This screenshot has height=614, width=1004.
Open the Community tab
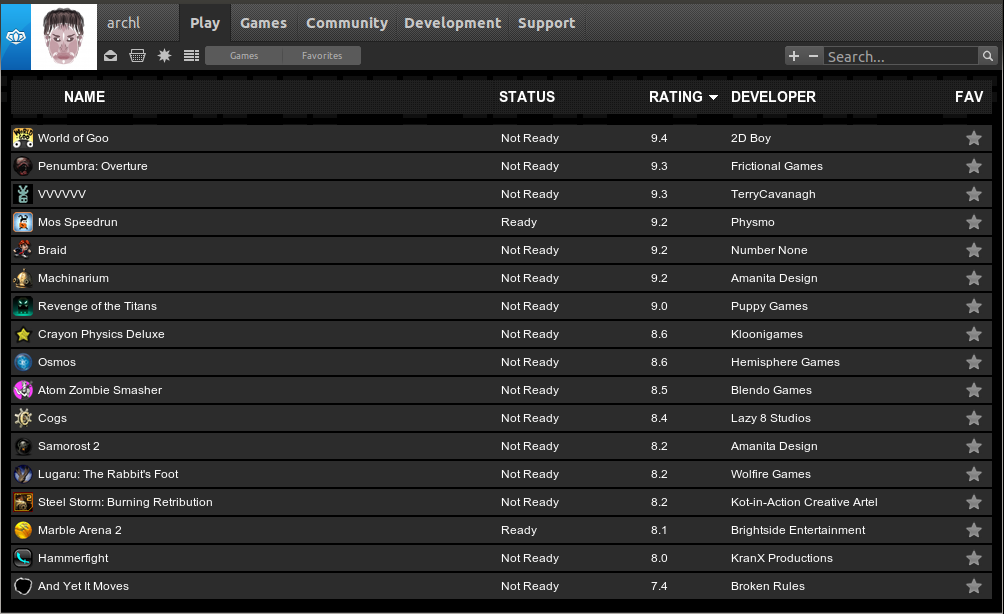tap(347, 23)
